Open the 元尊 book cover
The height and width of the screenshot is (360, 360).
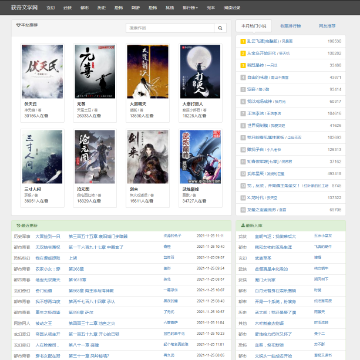pyautogui.click(x=95, y=72)
